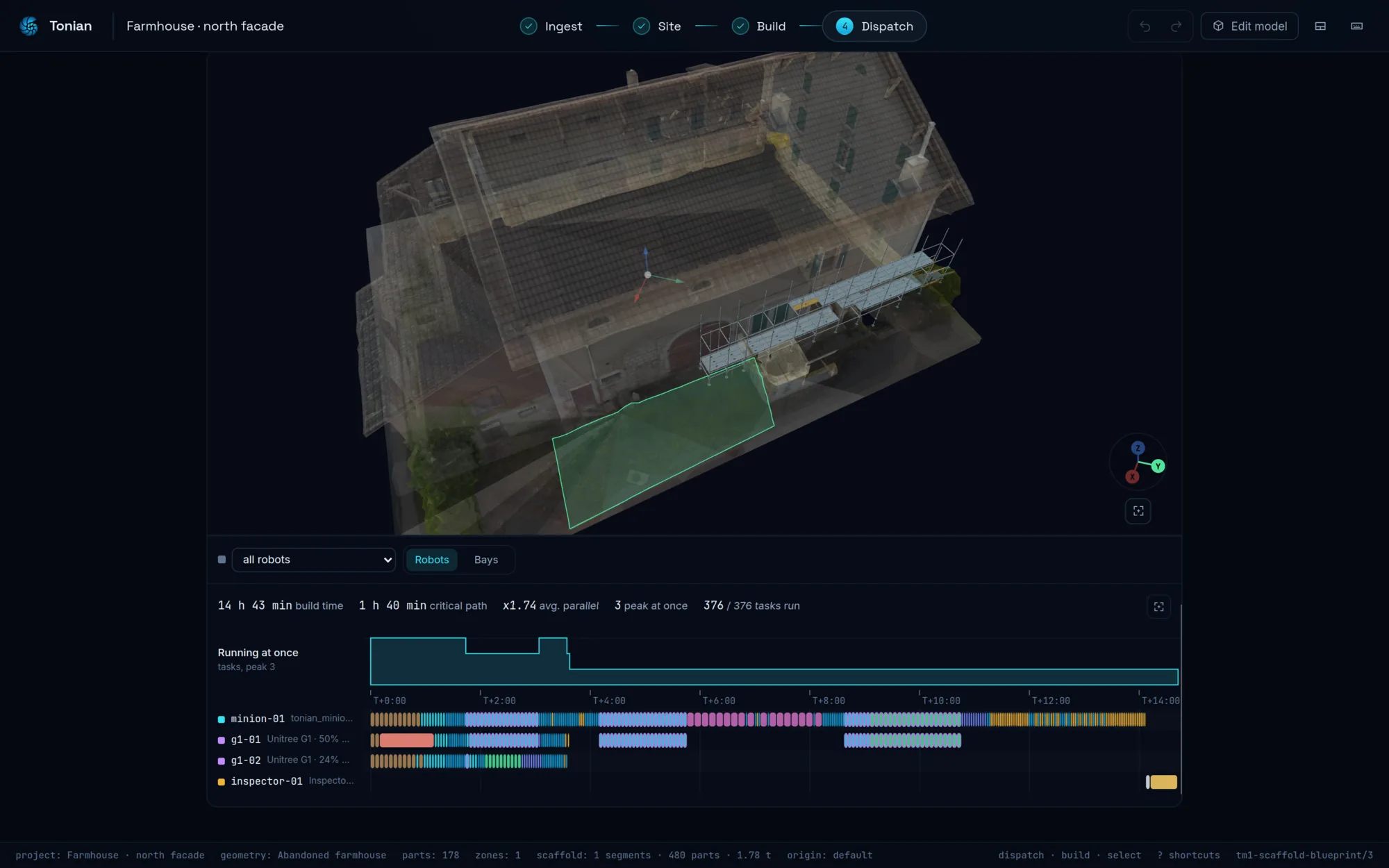This screenshot has width=1389, height=868.
Task: Click the Site checkmark icon
Action: tap(641, 26)
